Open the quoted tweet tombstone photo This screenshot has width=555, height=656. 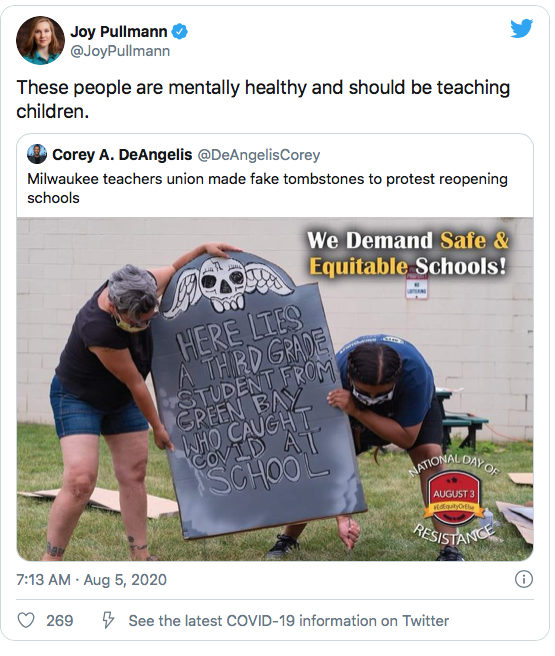click(275, 389)
